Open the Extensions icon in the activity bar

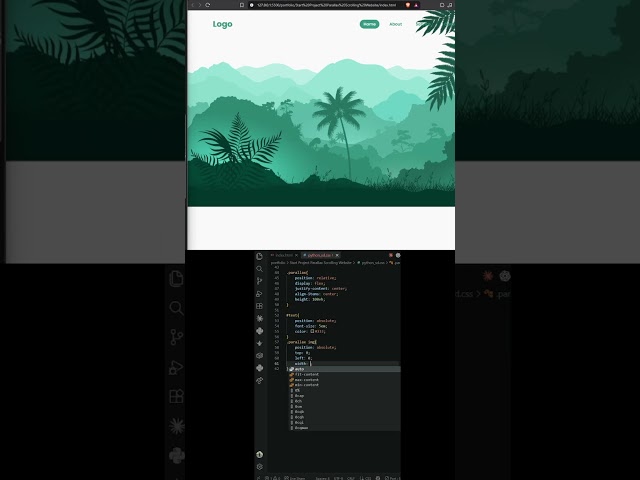259,306
